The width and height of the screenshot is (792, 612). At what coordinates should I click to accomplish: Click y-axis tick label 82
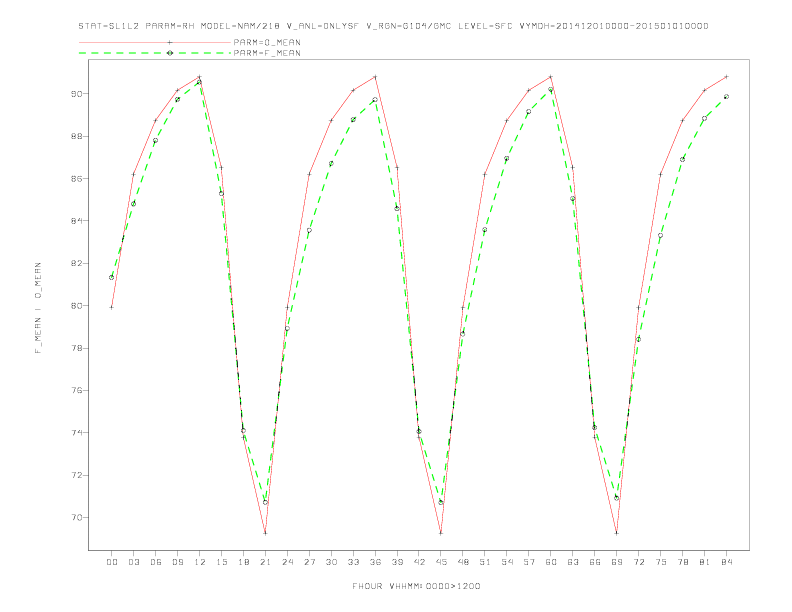tap(77, 264)
